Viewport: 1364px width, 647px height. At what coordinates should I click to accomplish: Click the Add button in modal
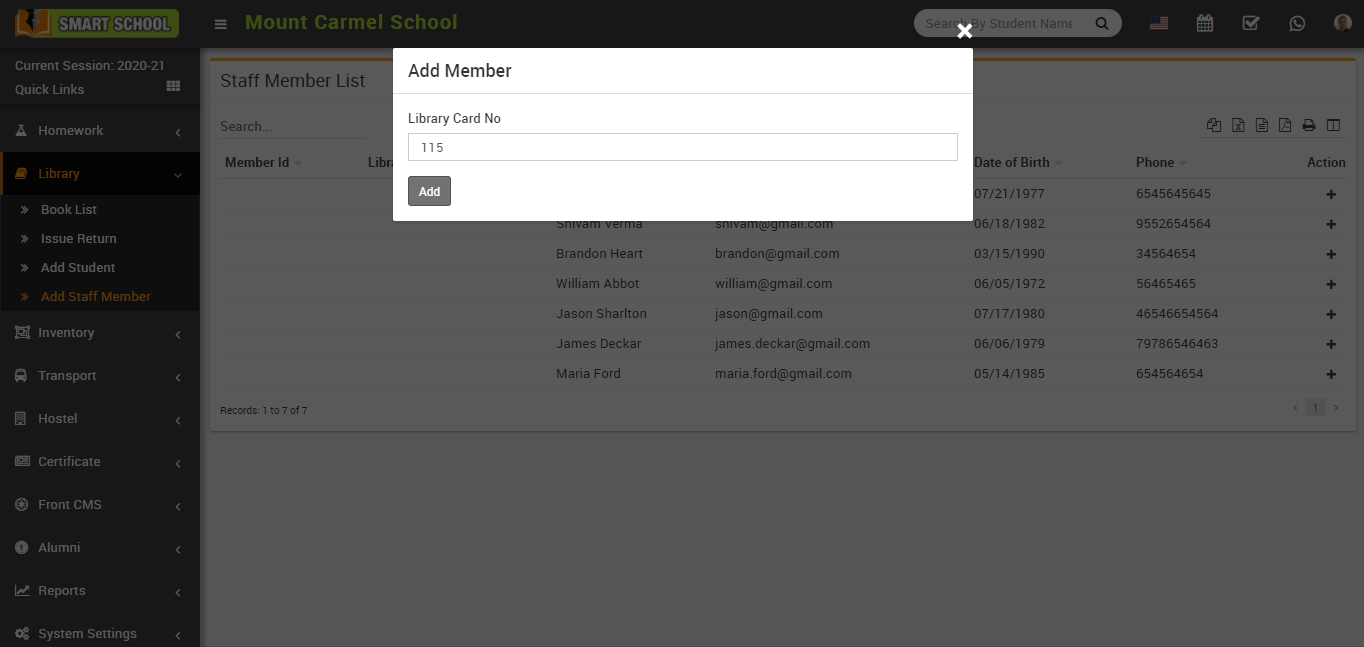[429, 191]
